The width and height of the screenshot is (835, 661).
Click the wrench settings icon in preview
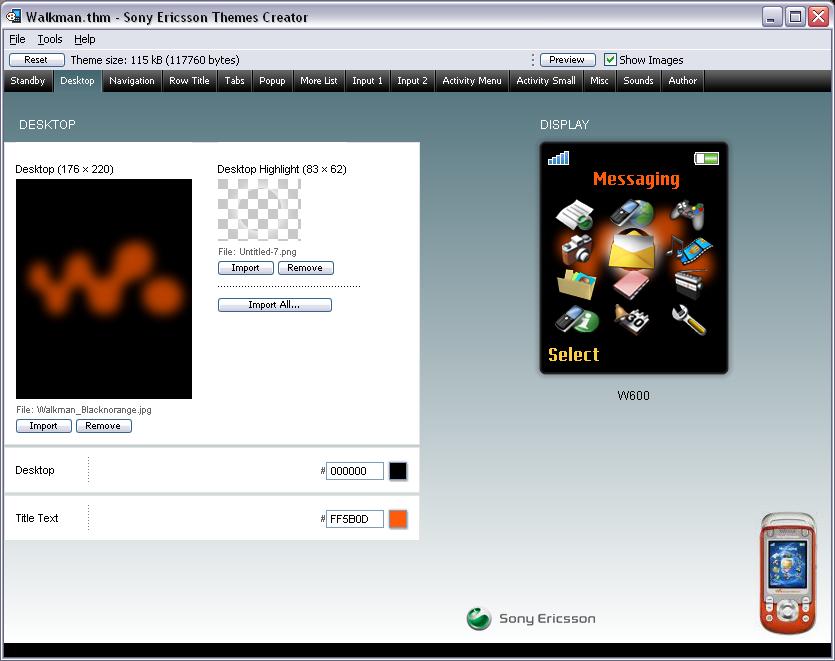pyautogui.click(x=689, y=320)
